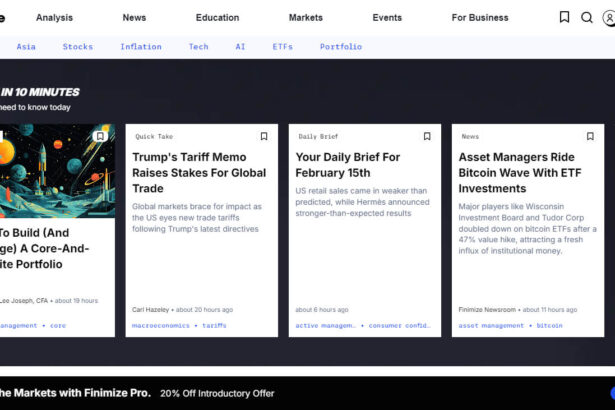Click the bitcoin tag
Screen dimensions: 615x410
(549, 326)
